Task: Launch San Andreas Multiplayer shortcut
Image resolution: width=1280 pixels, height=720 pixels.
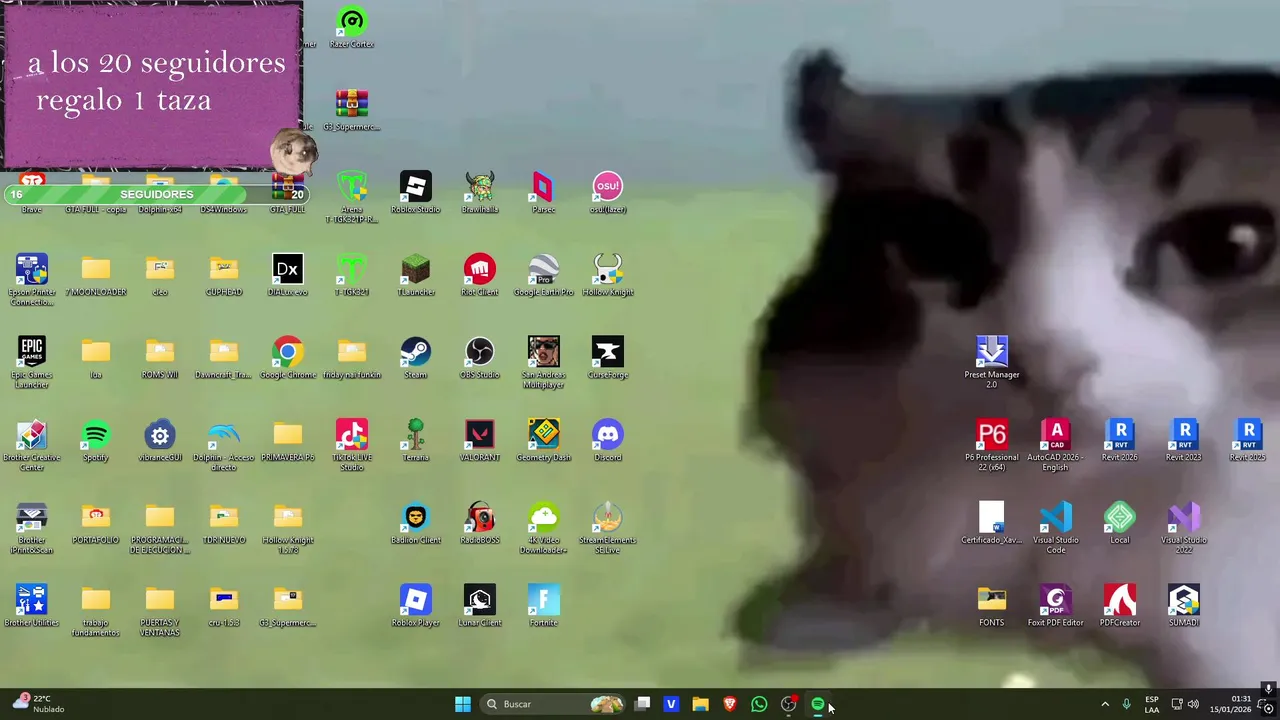Action: [x=544, y=363]
